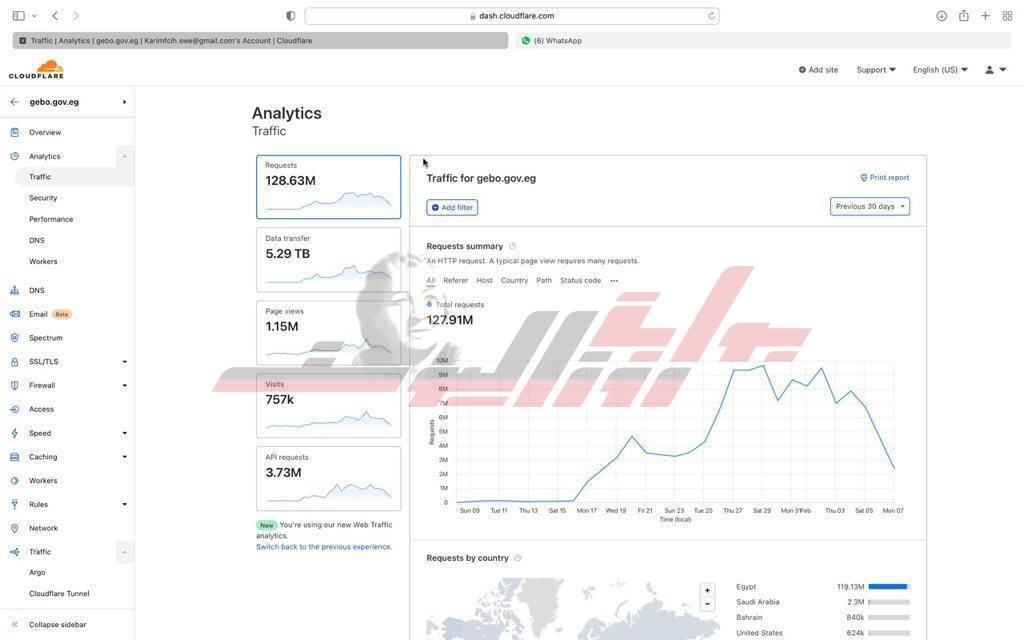
Task: Click the Safari new tab plus icon
Action: pyautogui.click(x=985, y=16)
